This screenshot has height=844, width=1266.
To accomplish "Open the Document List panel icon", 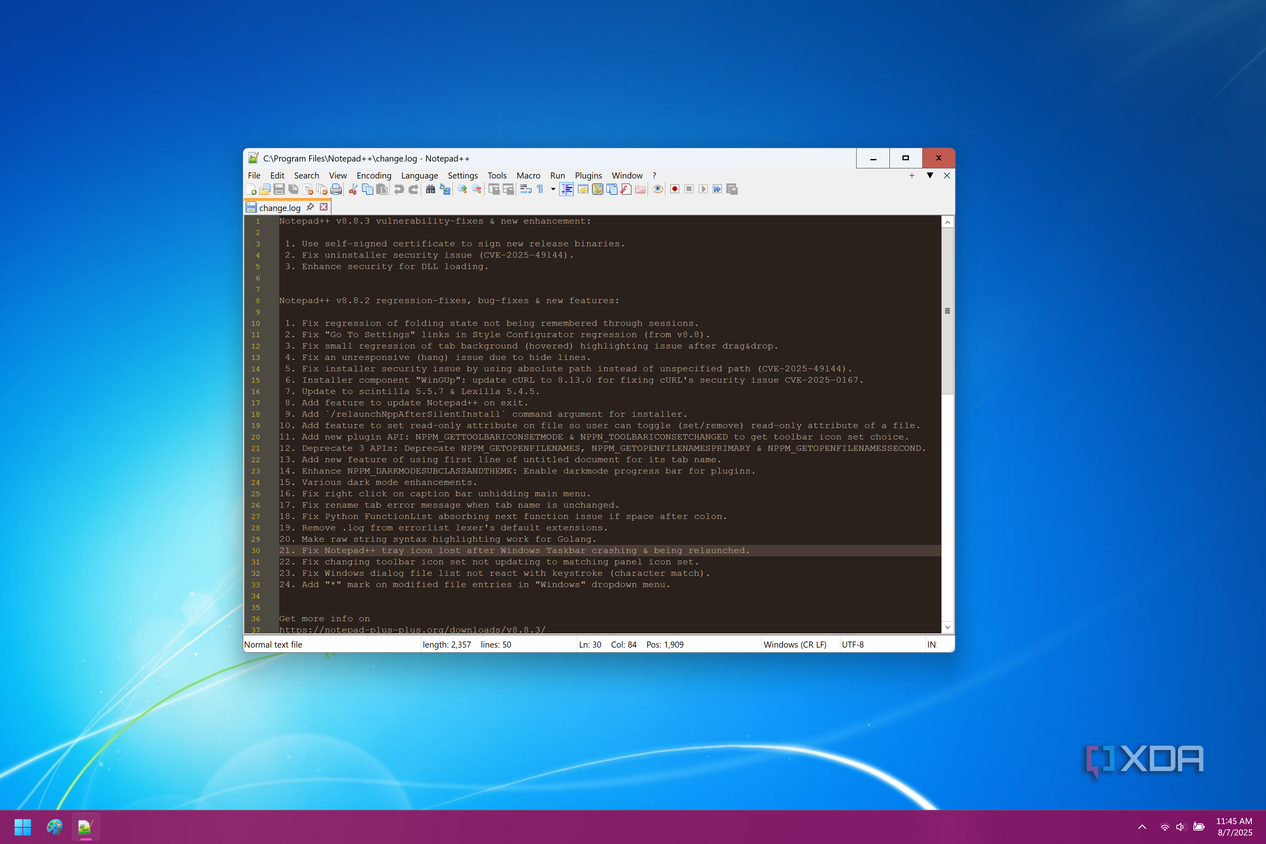I will 611,189.
